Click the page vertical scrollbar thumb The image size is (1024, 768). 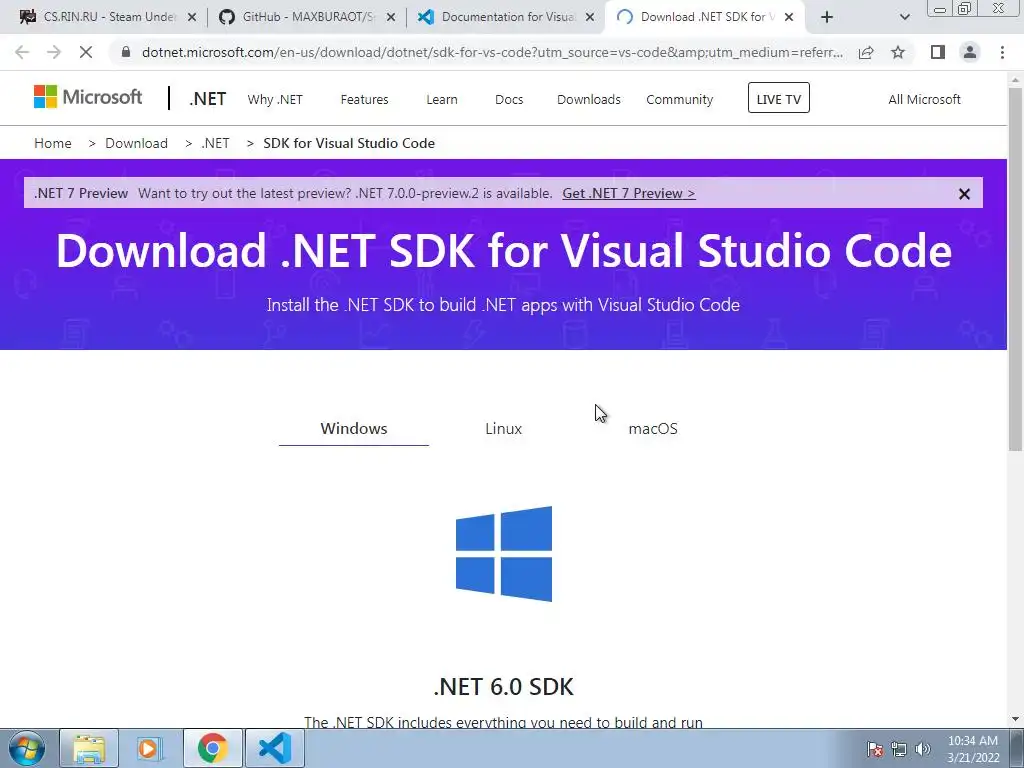(x=1015, y=268)
